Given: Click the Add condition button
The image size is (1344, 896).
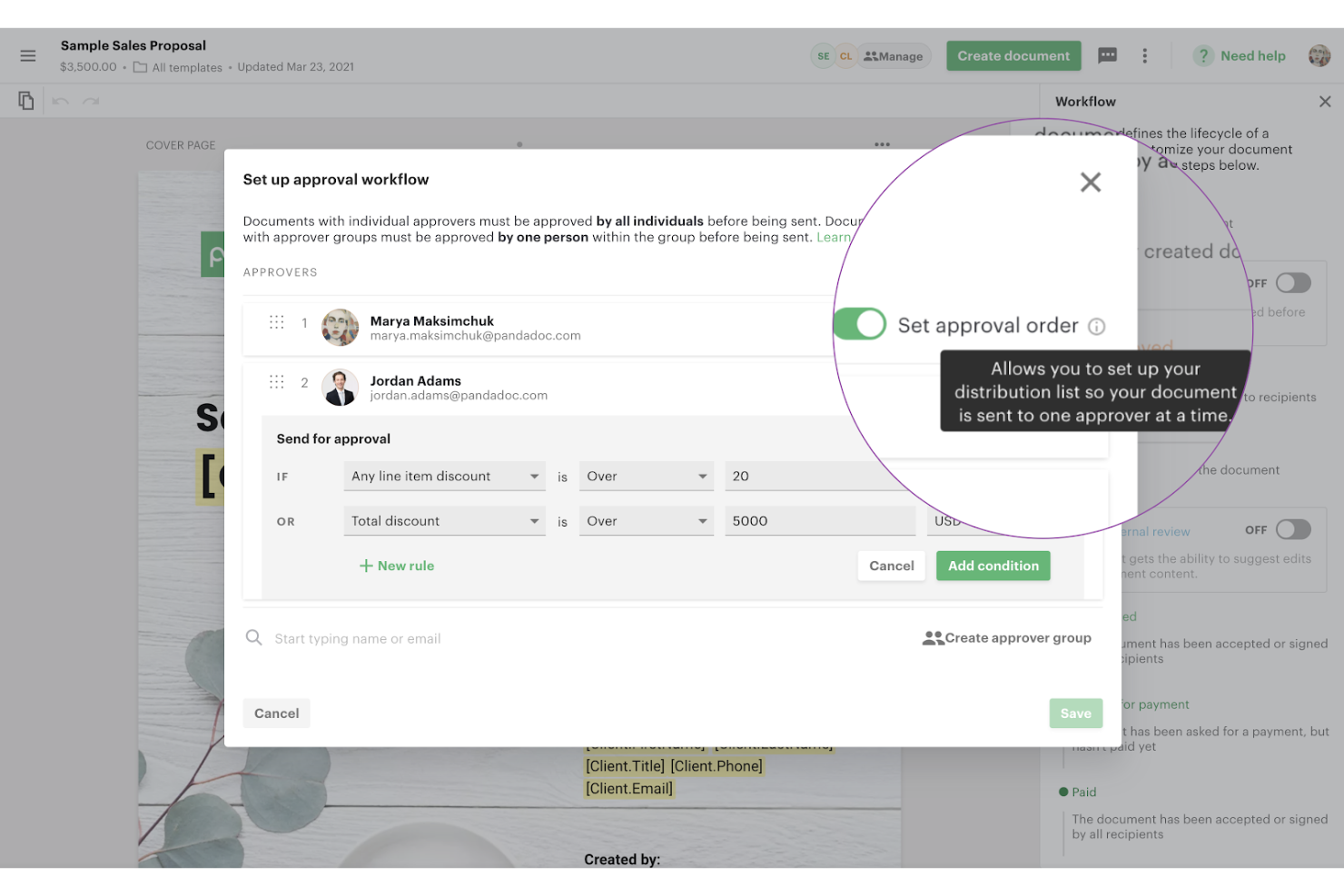Looking at the screenshot, I should coord(993,566).
